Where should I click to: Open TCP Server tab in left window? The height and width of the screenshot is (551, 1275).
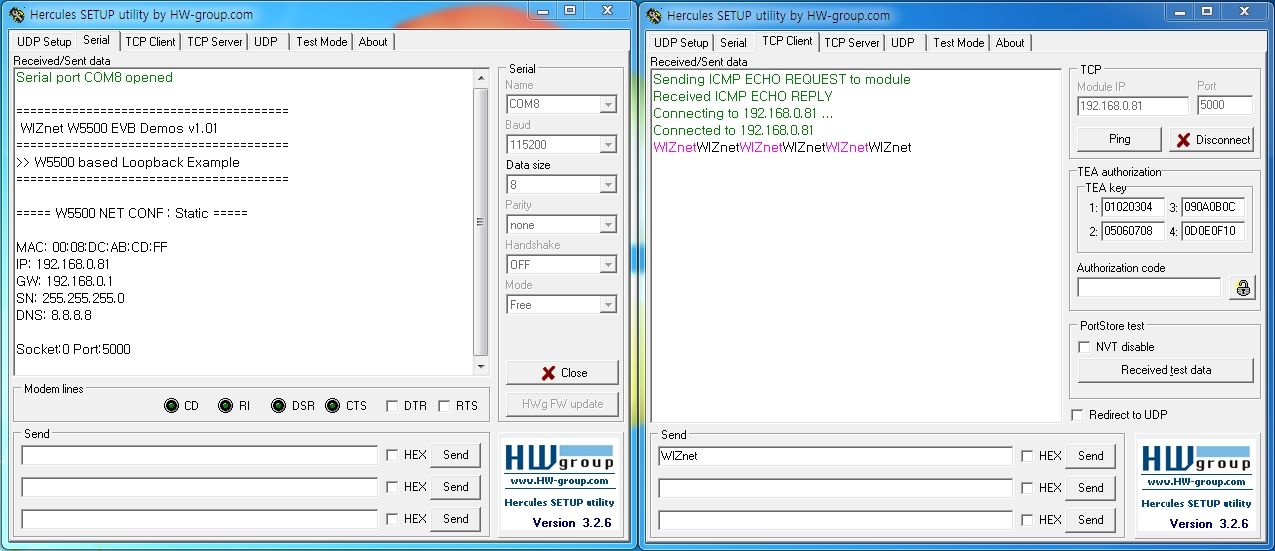tap(215, 42)
